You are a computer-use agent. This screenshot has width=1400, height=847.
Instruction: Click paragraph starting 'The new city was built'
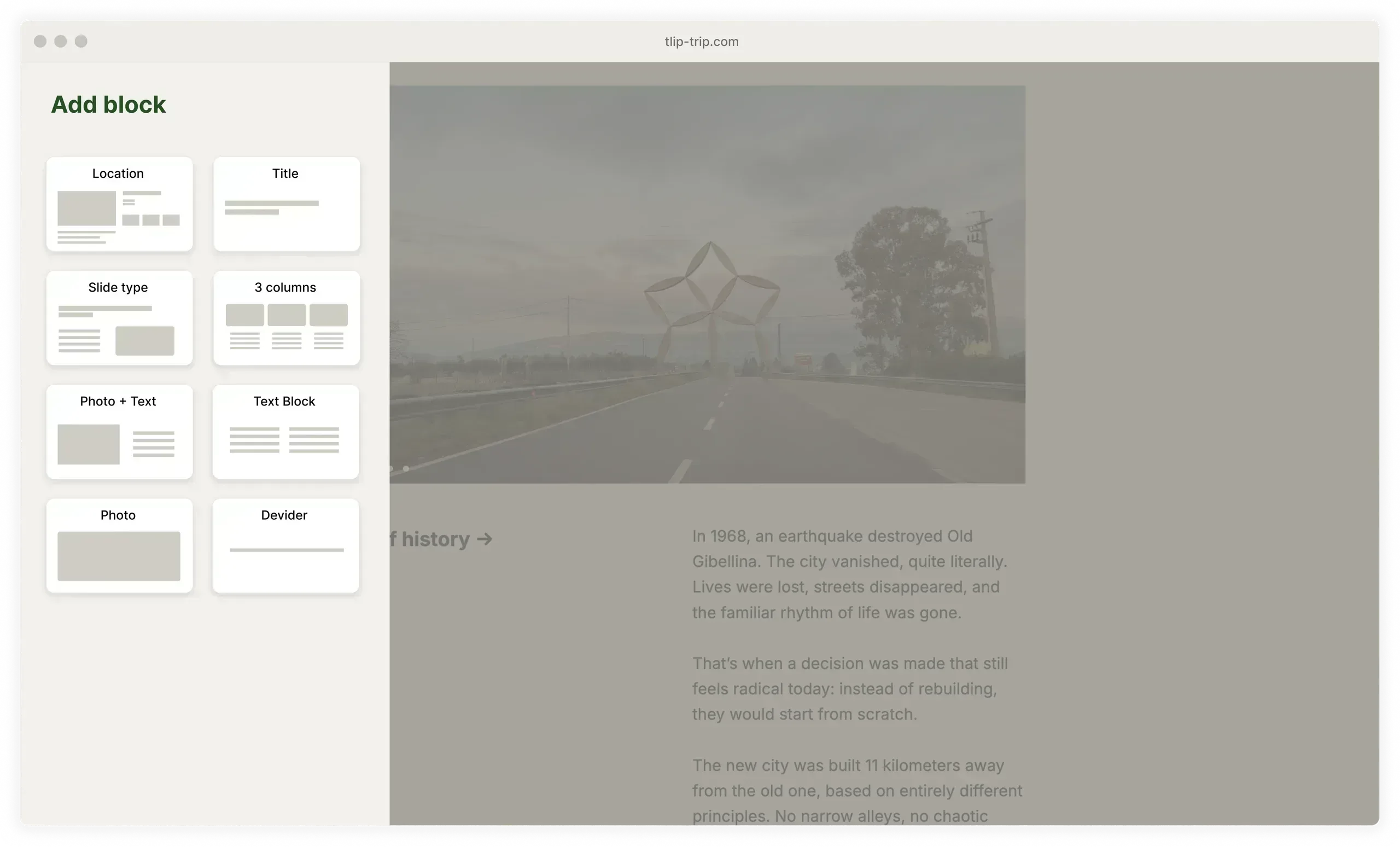click(x=857, y=790)
